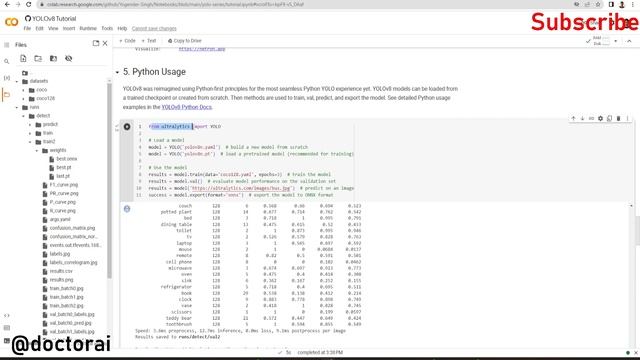Collapse the datasets folder
The width and height of the screenshot is (640, 360).
[x=17, y=81]
